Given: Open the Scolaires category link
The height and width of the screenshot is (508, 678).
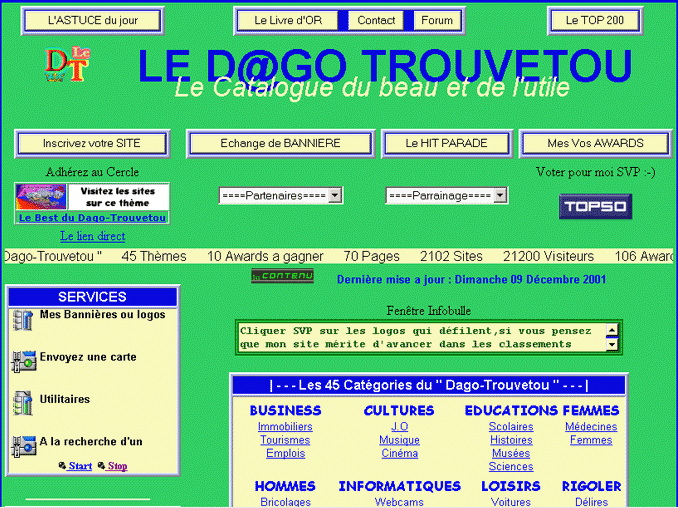Looking at the screenshot, I should click(x=511, y=427).
